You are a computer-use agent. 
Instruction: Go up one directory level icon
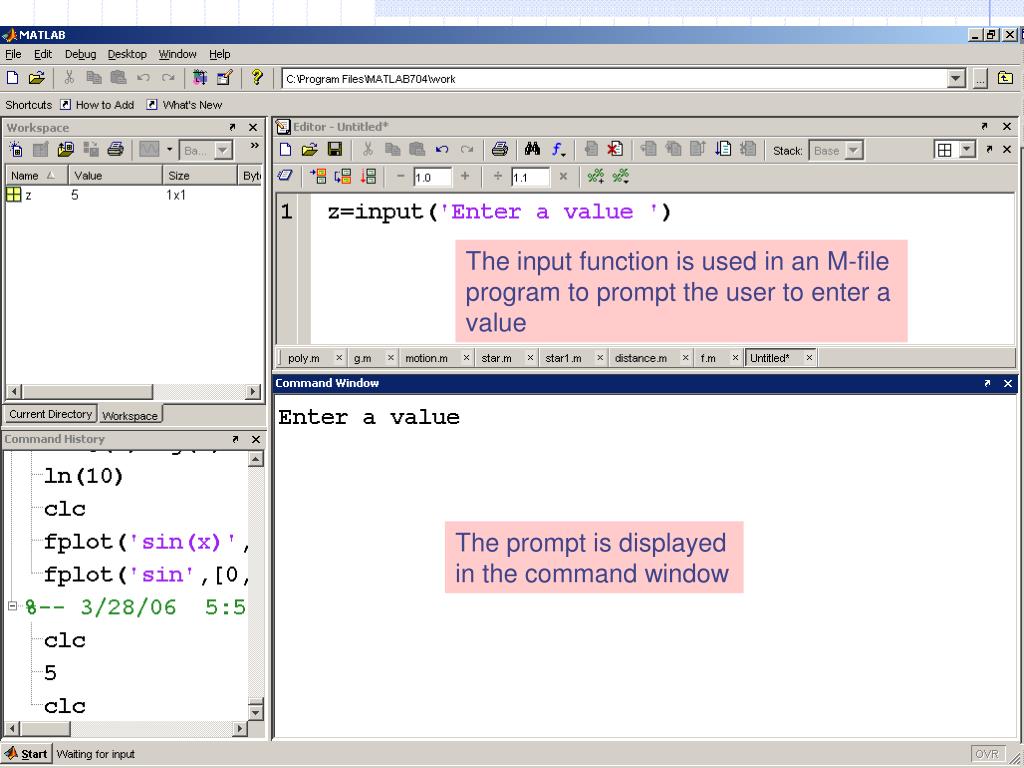click(x=1006, y=78)
